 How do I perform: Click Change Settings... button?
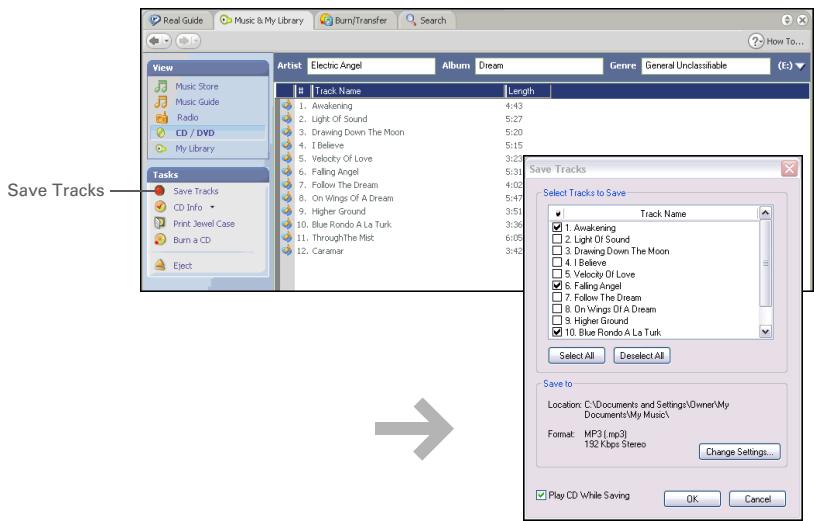(x=739, y=451)
